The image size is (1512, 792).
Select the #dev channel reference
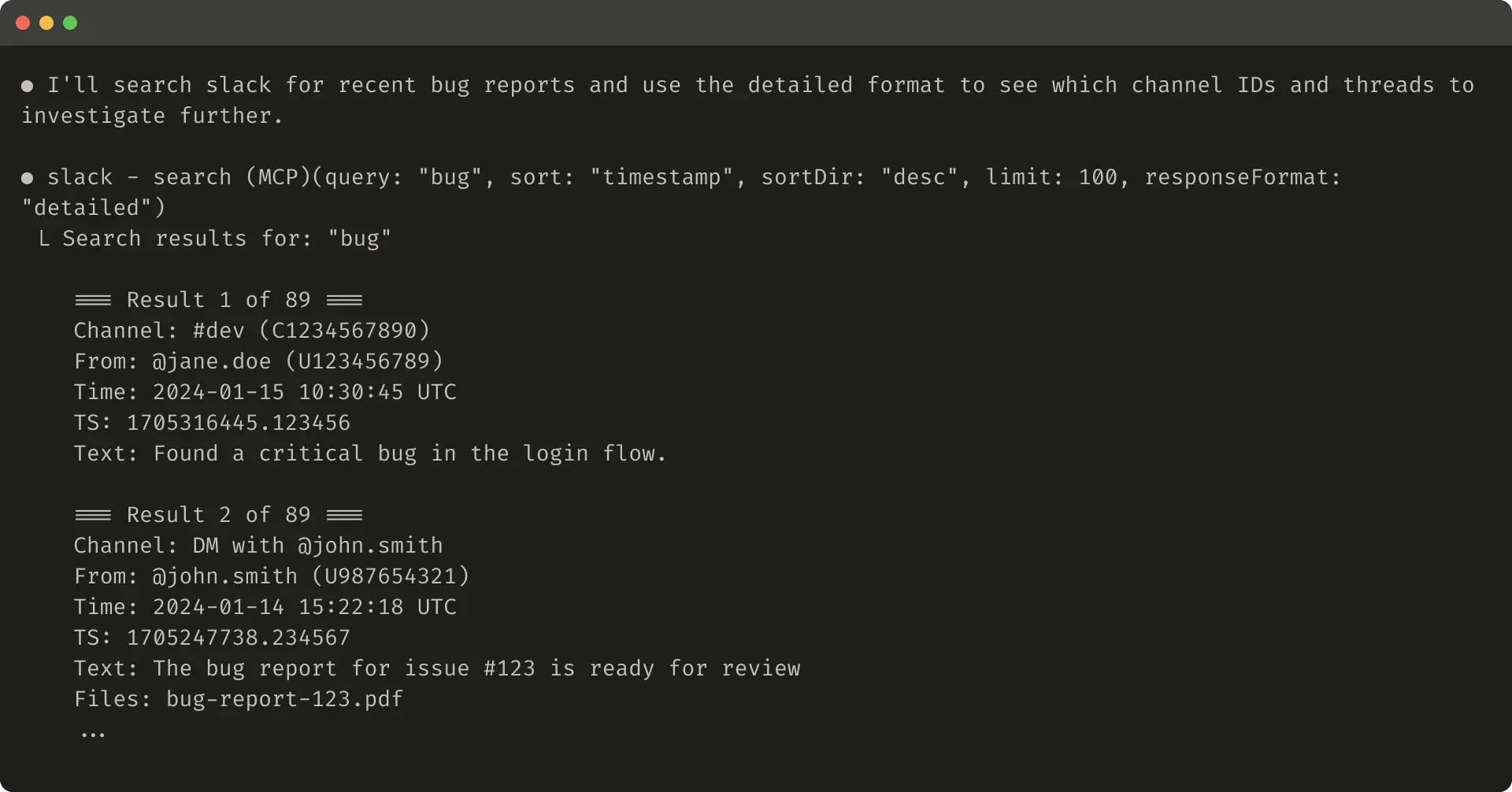(218, 331)
